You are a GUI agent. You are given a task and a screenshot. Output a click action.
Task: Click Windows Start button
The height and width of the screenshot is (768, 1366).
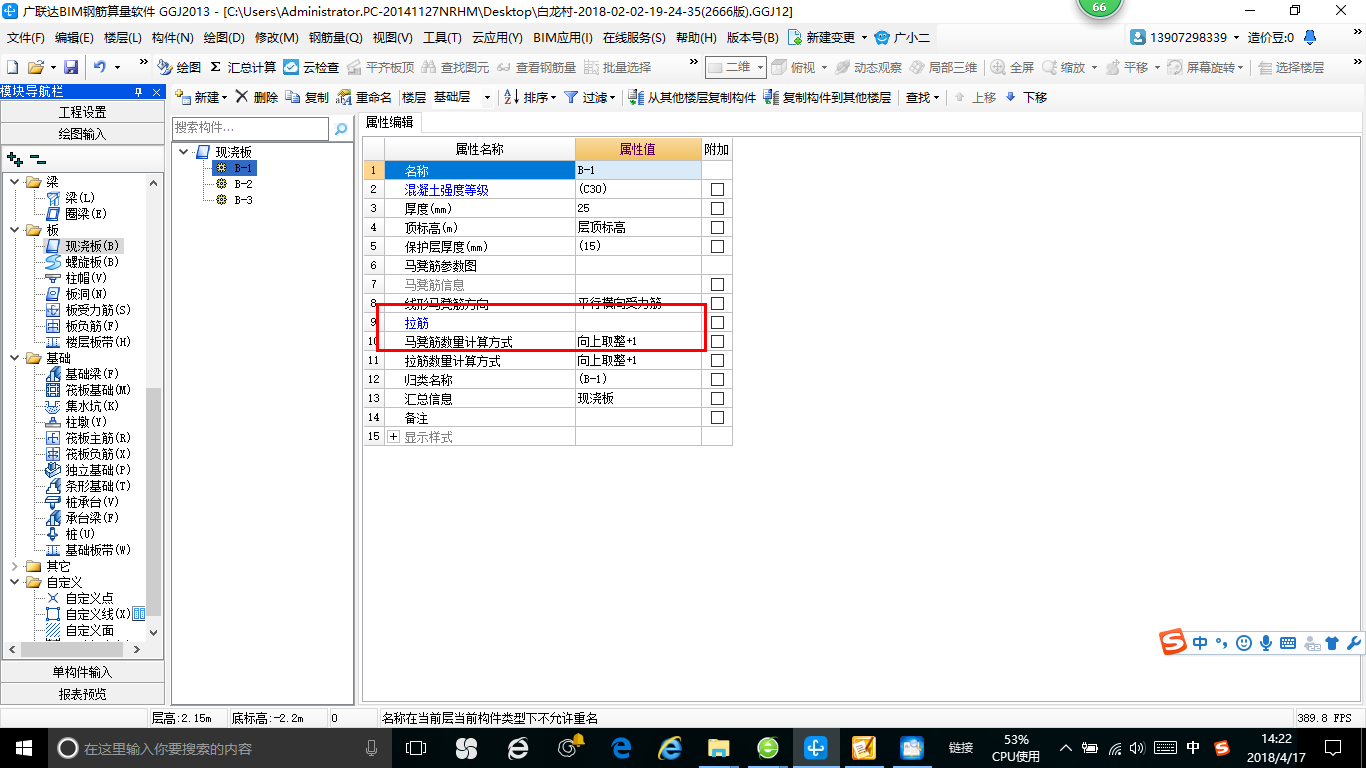point(24,748)
